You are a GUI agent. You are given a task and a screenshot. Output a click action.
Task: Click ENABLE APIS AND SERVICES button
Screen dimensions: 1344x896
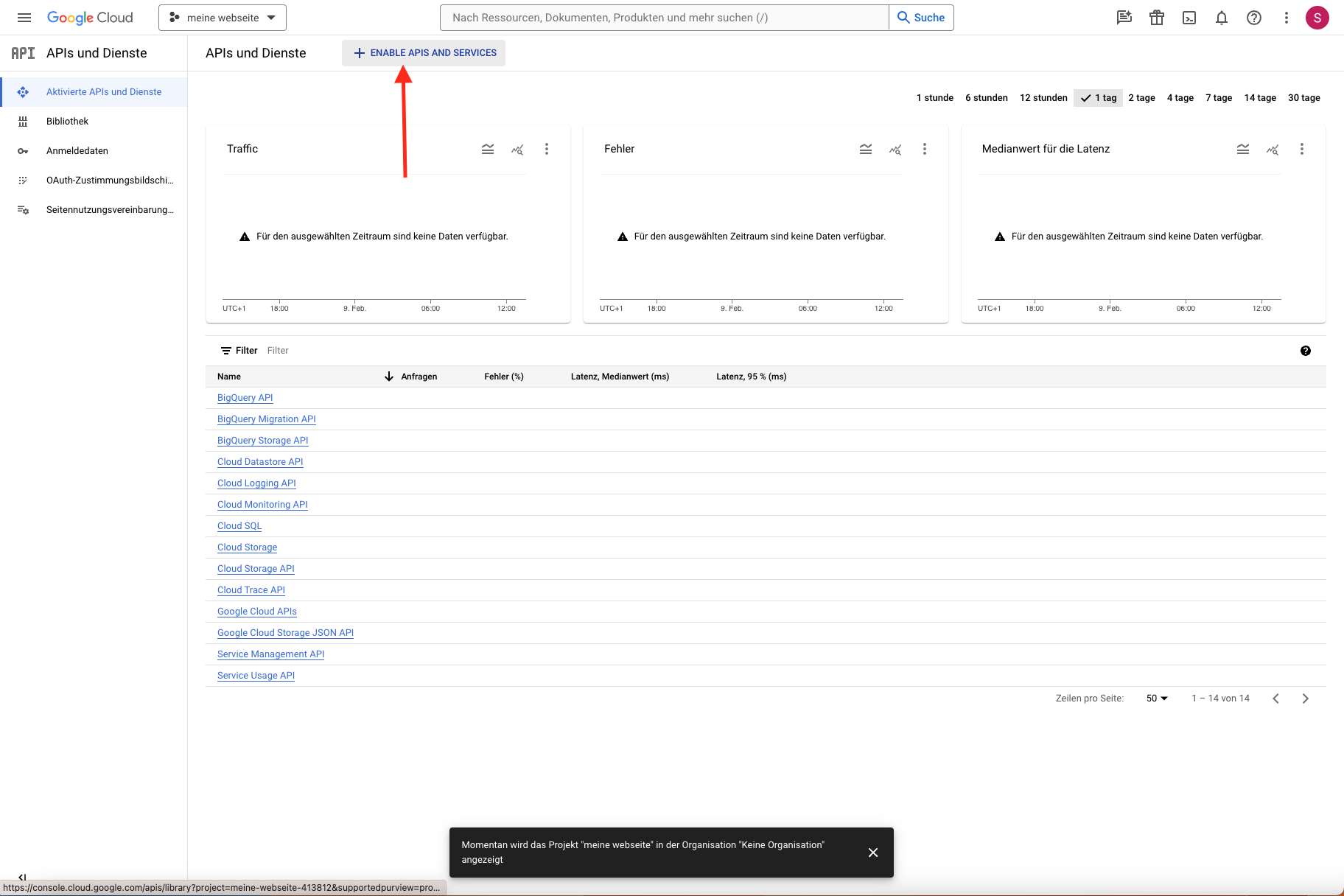point(424,53)
